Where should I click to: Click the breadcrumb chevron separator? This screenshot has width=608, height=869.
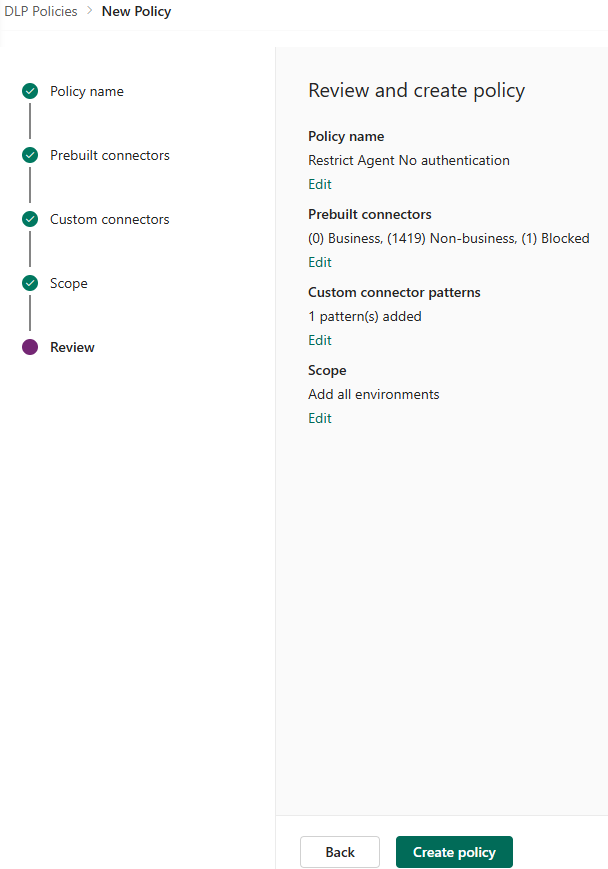point(90,12)
